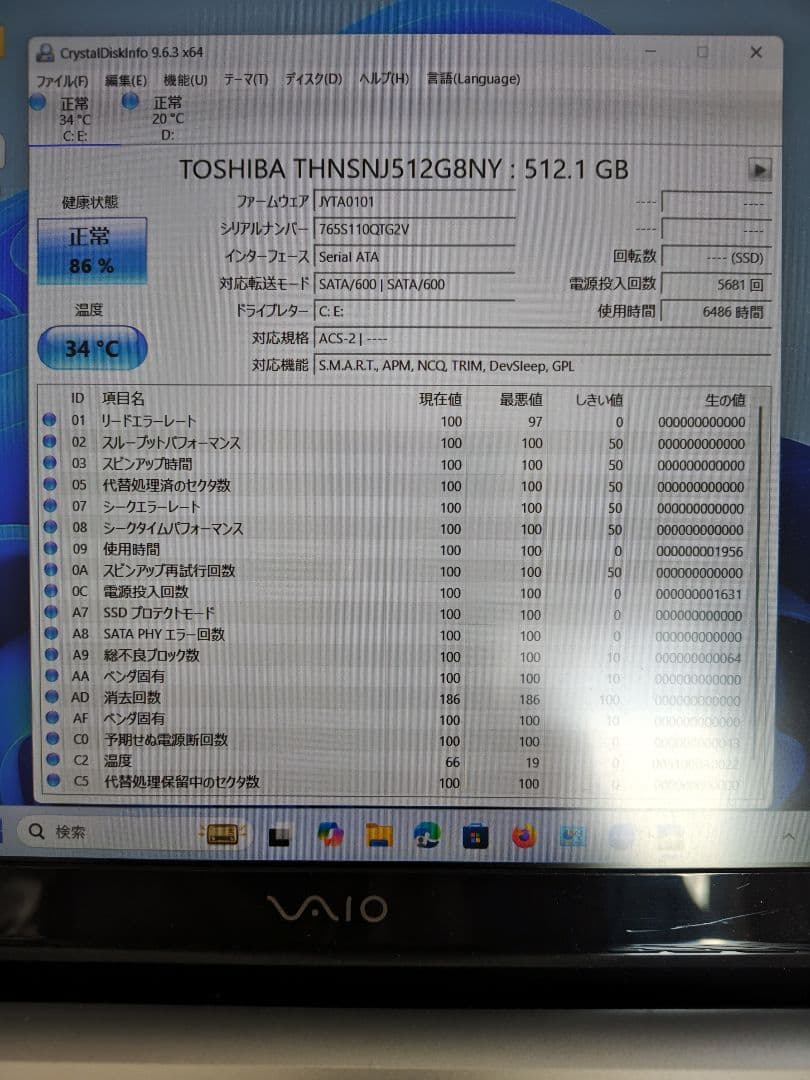The width and height of the screenshot is (810, 1080).
Task: Click the blue status dot beside リードエラーレート
Action: [50, 421]
